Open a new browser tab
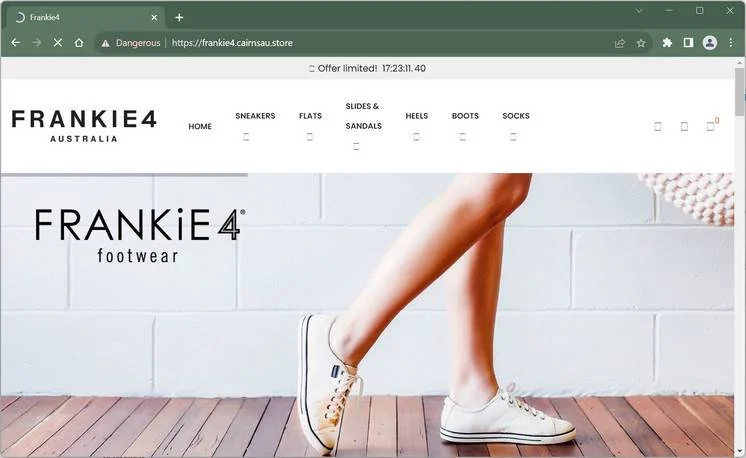Screen dimensions: 746x458 click(179, 18)
